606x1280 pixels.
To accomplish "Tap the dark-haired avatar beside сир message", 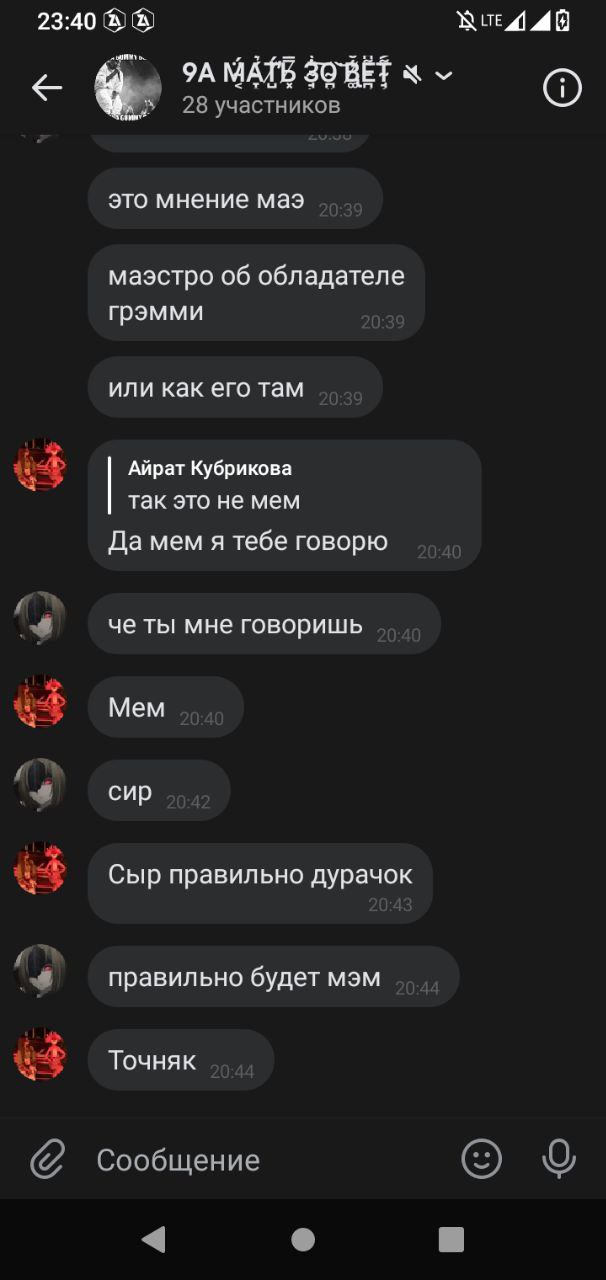I will [x=40, y=785].
